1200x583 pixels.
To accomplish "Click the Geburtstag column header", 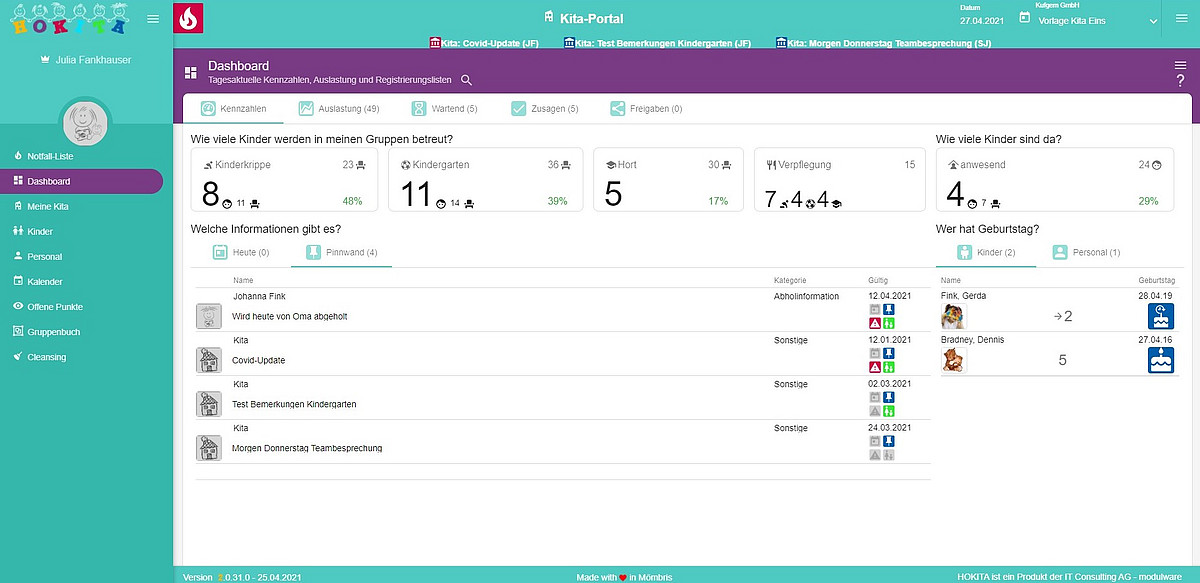I will click(x=1157, y=281).
